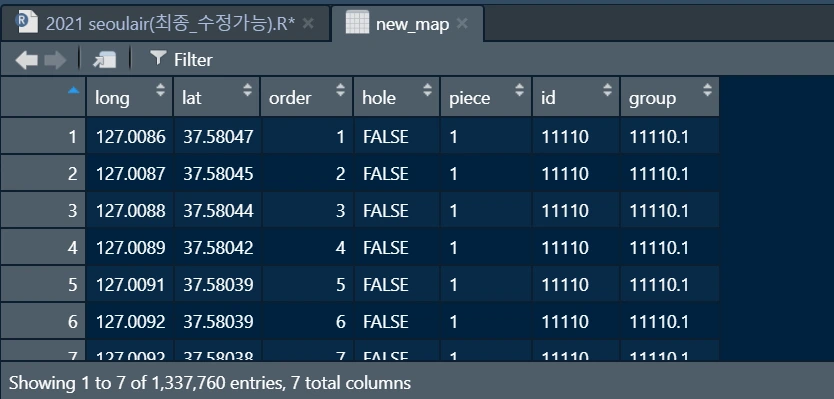834x399 pixels.
Task: Click the order column header label
Action: [290, 98]
